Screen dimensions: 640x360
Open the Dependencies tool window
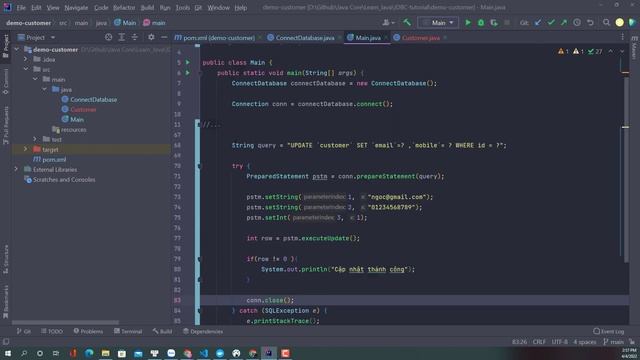[203, 331]
